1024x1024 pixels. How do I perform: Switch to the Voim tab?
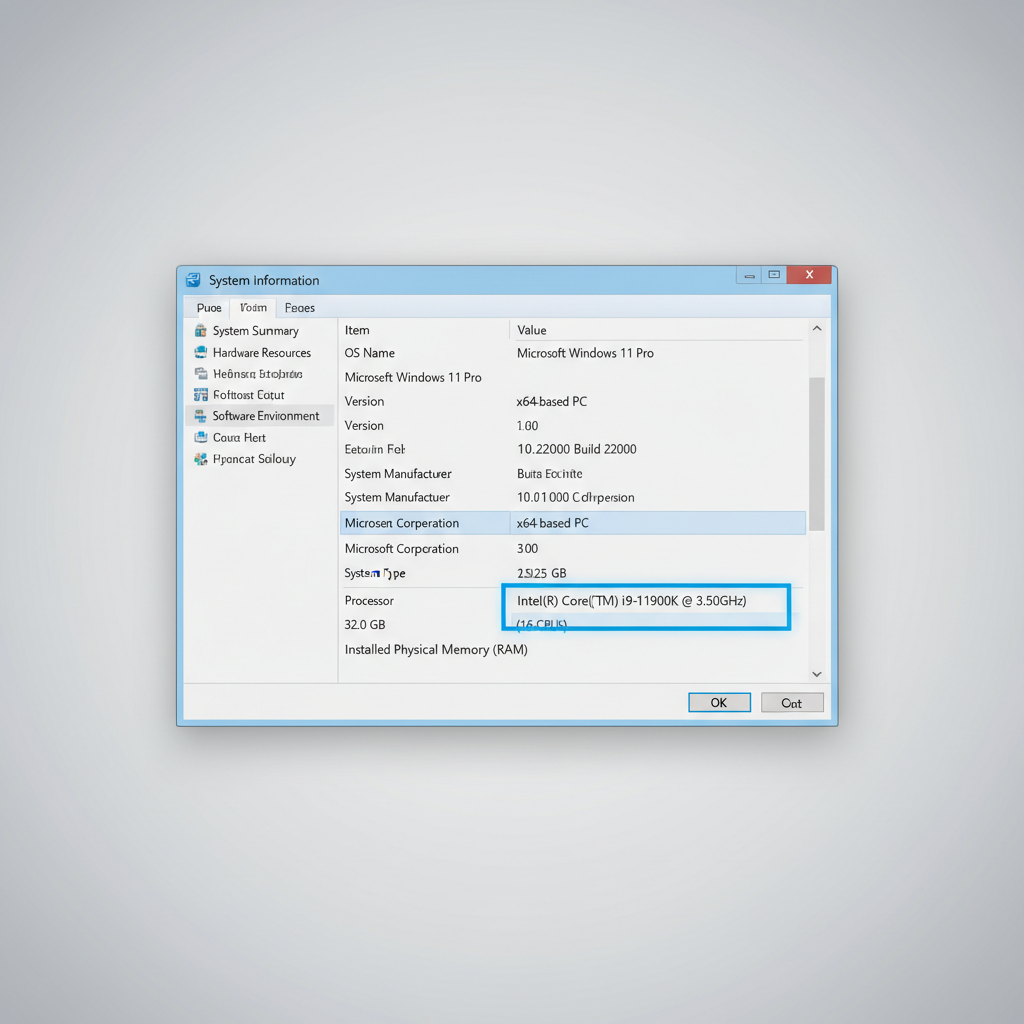click(252, 308)
